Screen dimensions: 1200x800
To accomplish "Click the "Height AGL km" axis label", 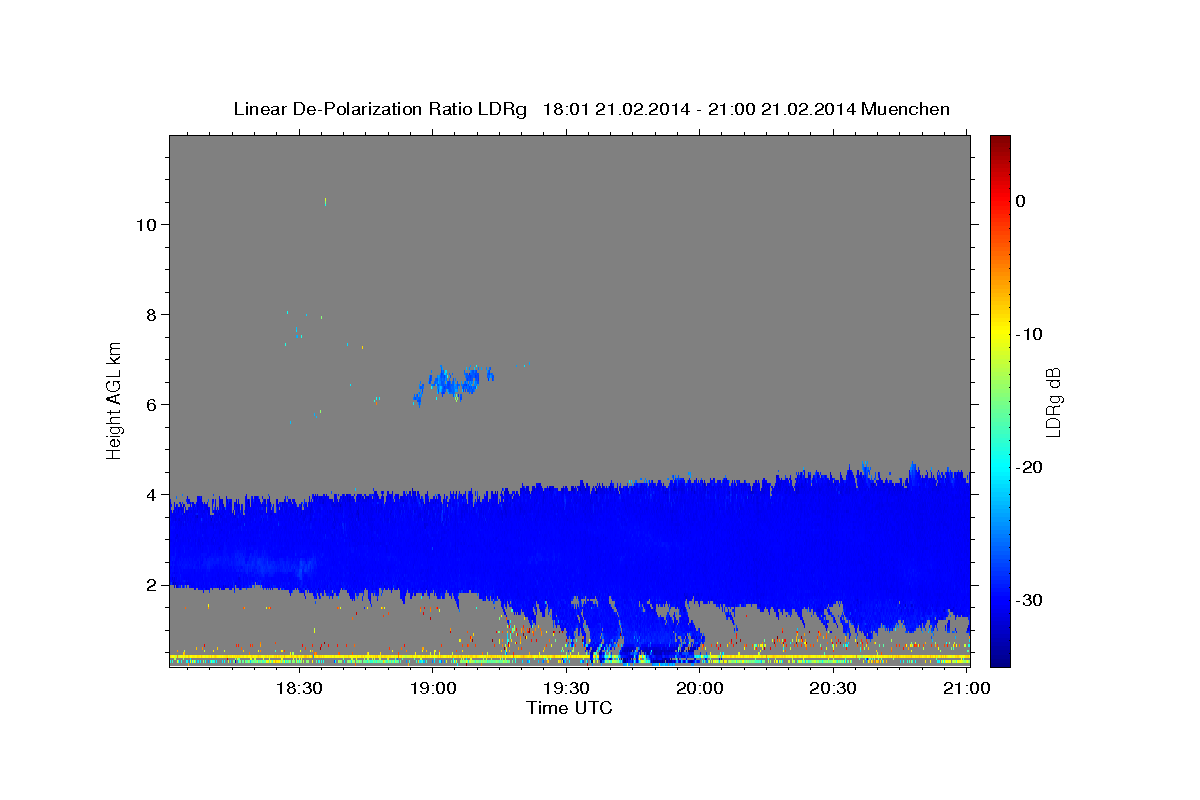I will click(x=115, y=400).
